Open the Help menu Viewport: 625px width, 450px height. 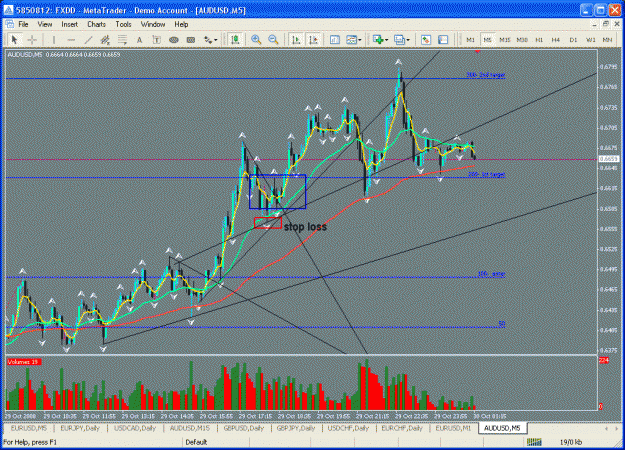click(x=181, y=24)
